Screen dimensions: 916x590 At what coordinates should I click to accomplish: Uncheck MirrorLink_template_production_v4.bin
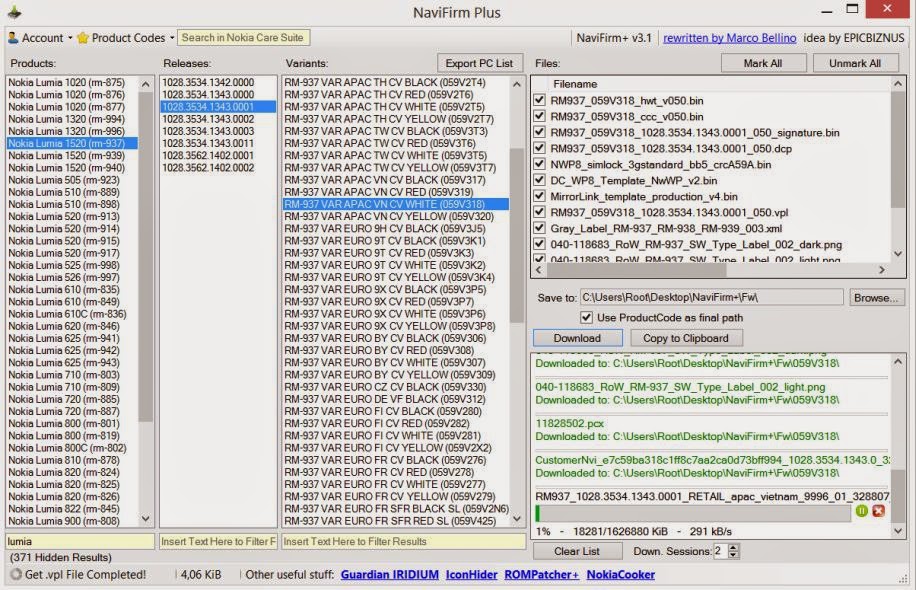[x=540, y=197]
